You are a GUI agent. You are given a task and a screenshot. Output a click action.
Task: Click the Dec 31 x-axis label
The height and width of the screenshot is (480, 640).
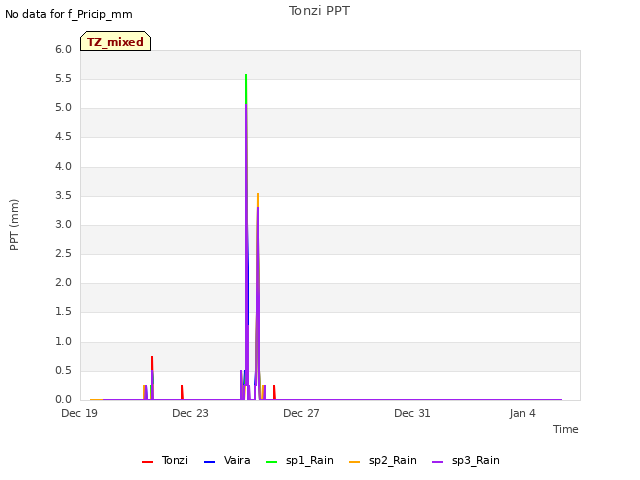(x=412, y=413)
